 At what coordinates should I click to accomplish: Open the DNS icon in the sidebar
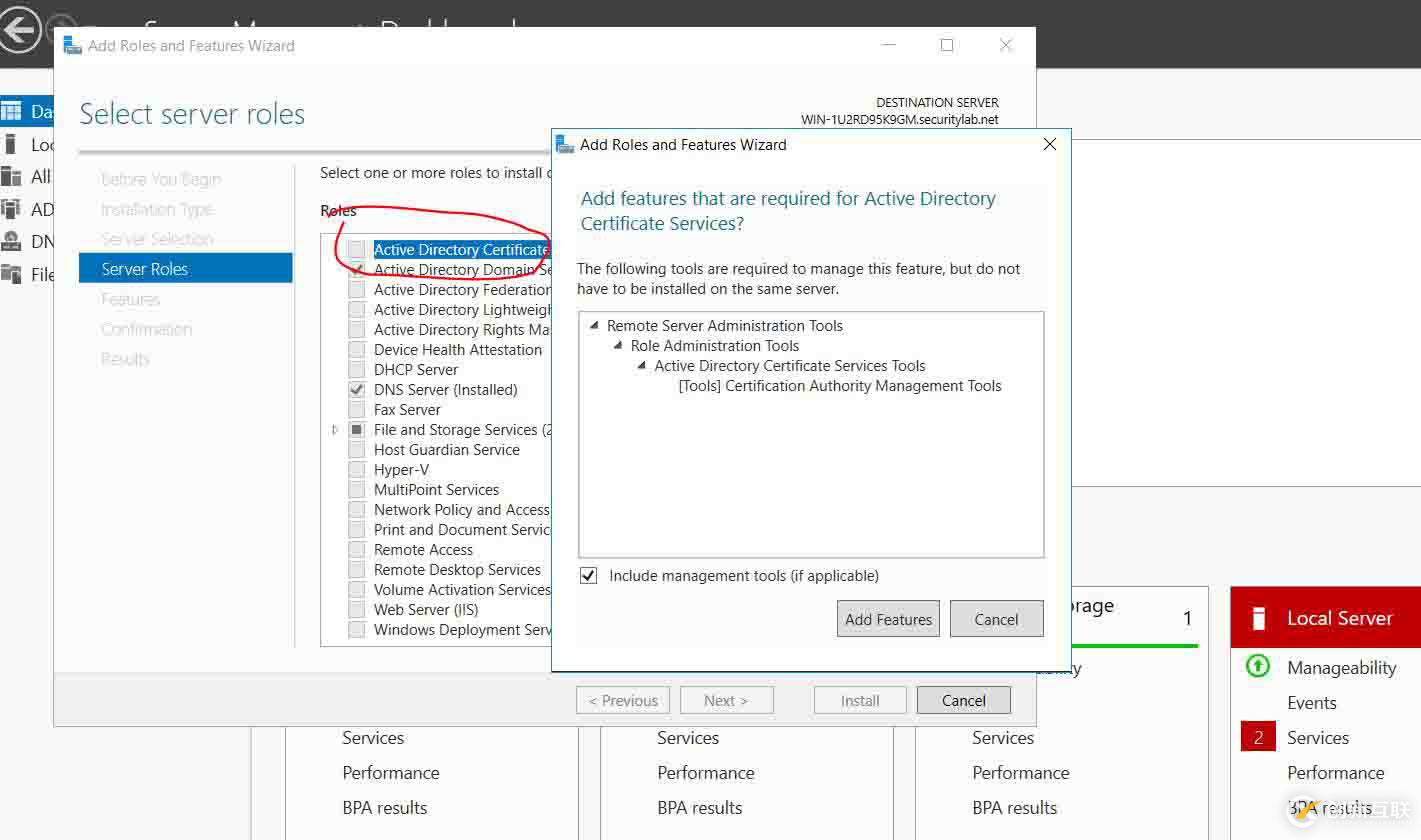pos(11,241)
